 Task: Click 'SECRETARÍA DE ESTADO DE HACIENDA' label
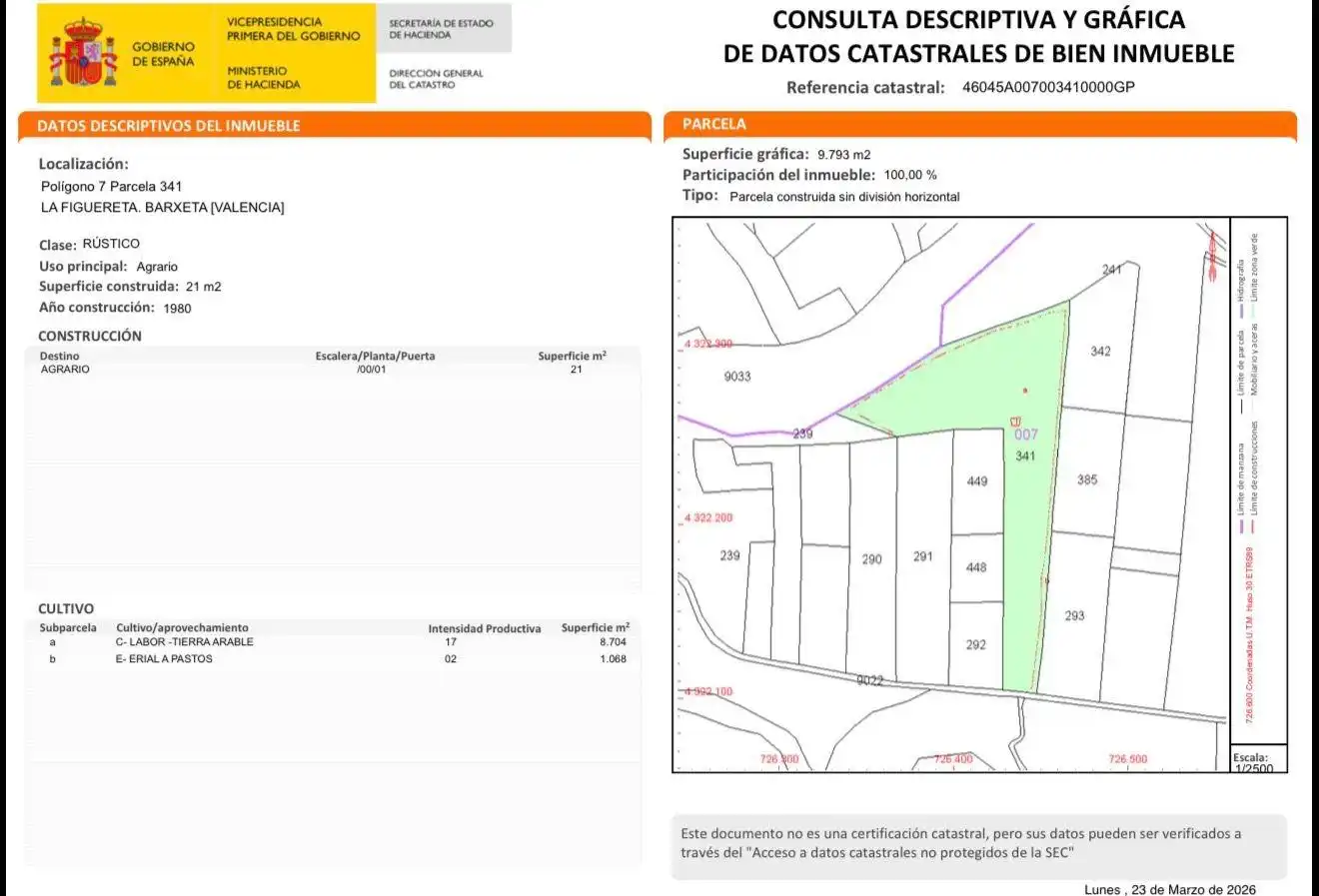coord(441,29)
